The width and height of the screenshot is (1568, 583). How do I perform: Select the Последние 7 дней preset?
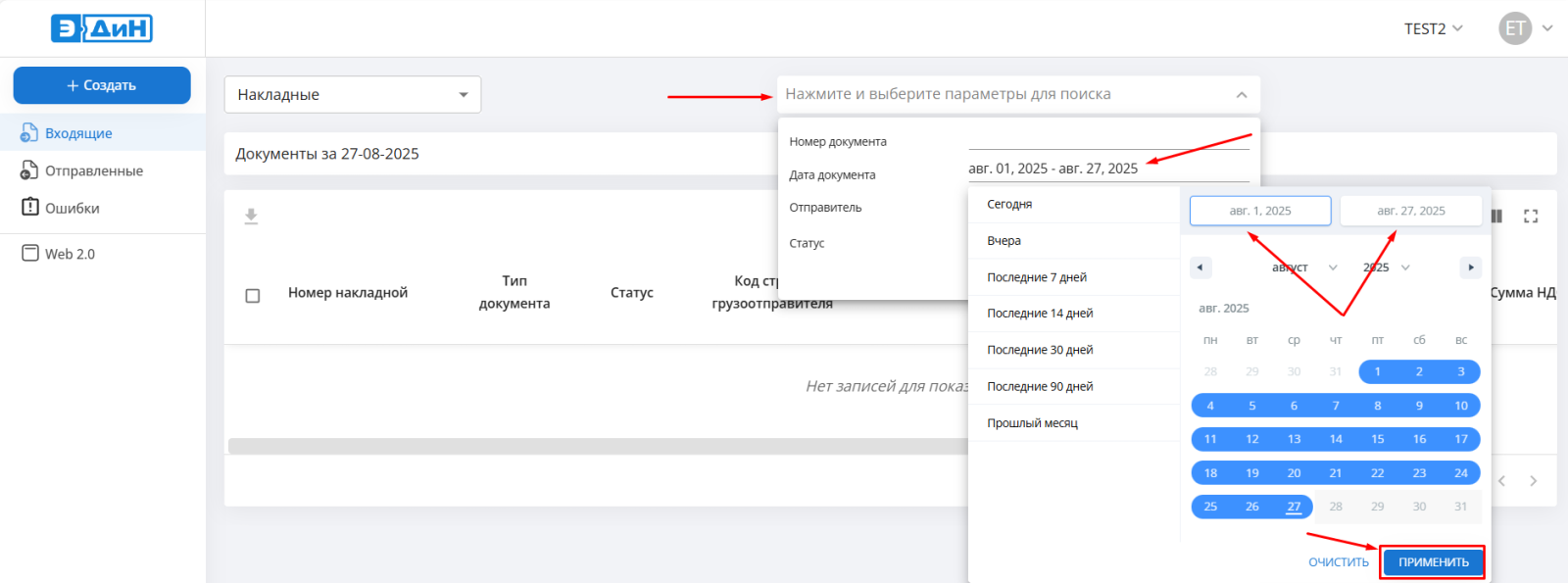[1037, 277]
